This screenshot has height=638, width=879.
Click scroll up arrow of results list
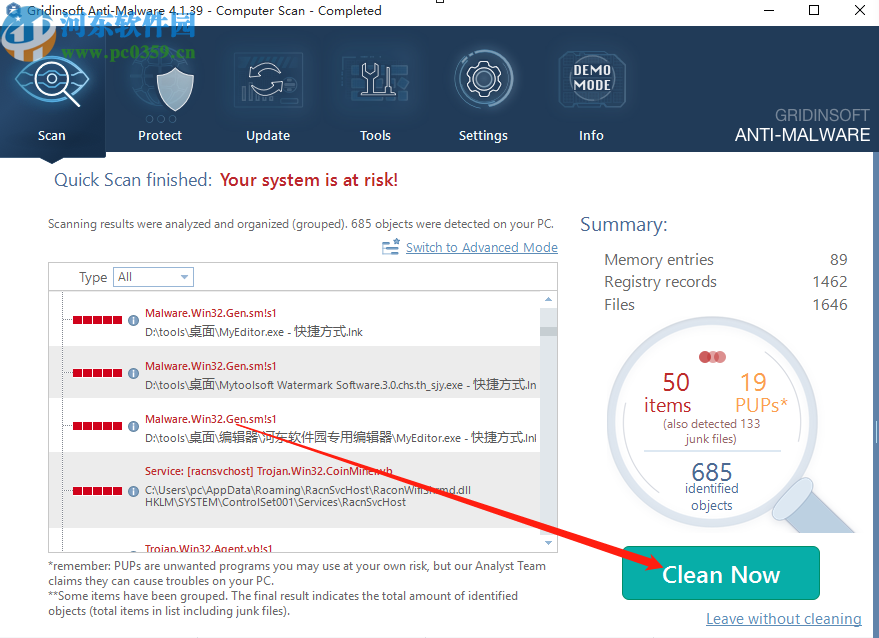(x=548, y=299)
